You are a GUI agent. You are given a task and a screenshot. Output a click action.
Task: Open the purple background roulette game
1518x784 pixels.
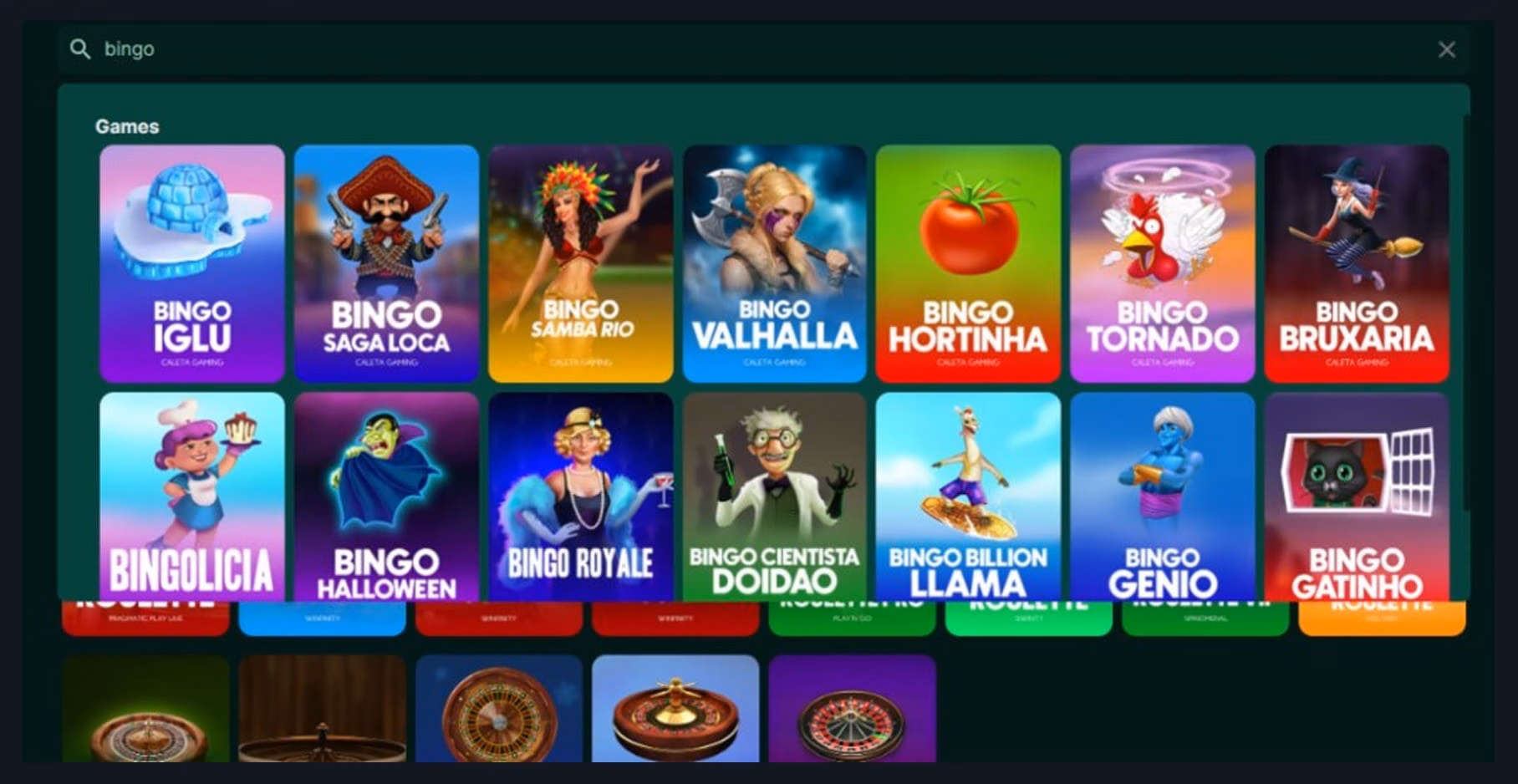pos(852,708)
